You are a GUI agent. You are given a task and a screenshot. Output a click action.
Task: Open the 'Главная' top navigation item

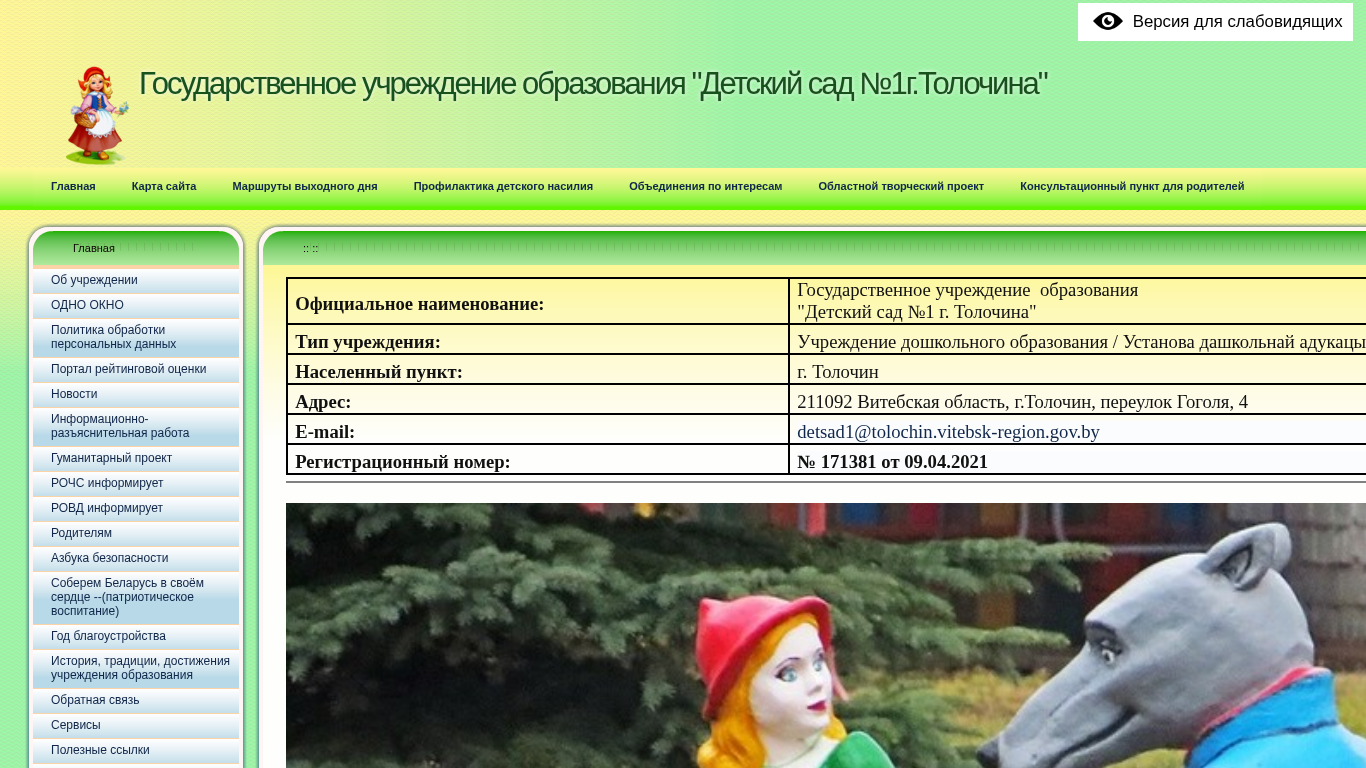click(x=73, y=186)
